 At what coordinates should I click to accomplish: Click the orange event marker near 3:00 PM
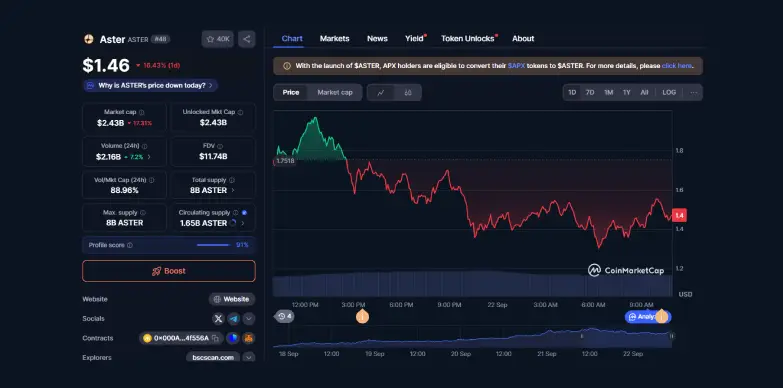pyautogui.click(x=362, y=316)
